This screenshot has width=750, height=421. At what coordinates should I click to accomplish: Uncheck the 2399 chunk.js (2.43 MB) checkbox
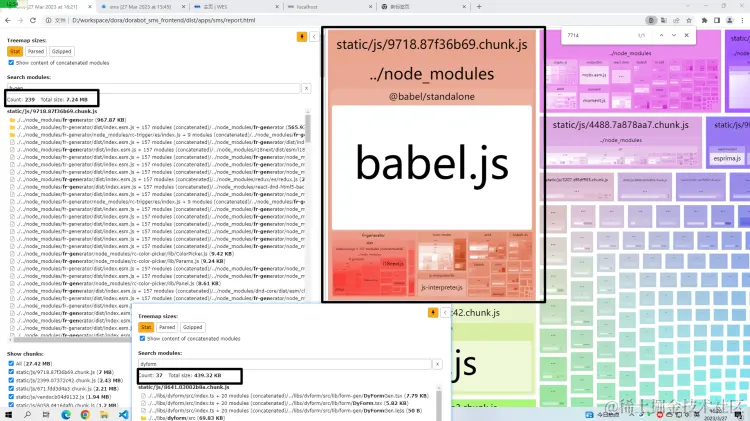click(11, 380)
